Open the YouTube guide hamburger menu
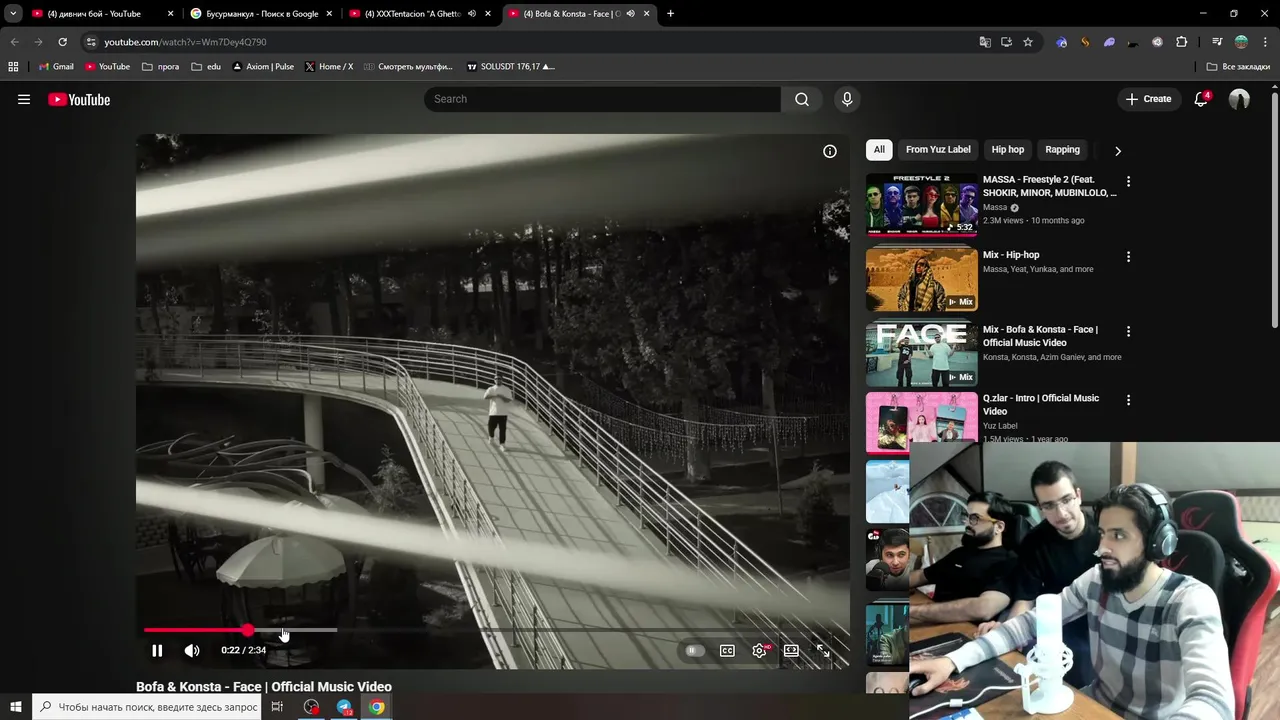 tap(24, 99)
